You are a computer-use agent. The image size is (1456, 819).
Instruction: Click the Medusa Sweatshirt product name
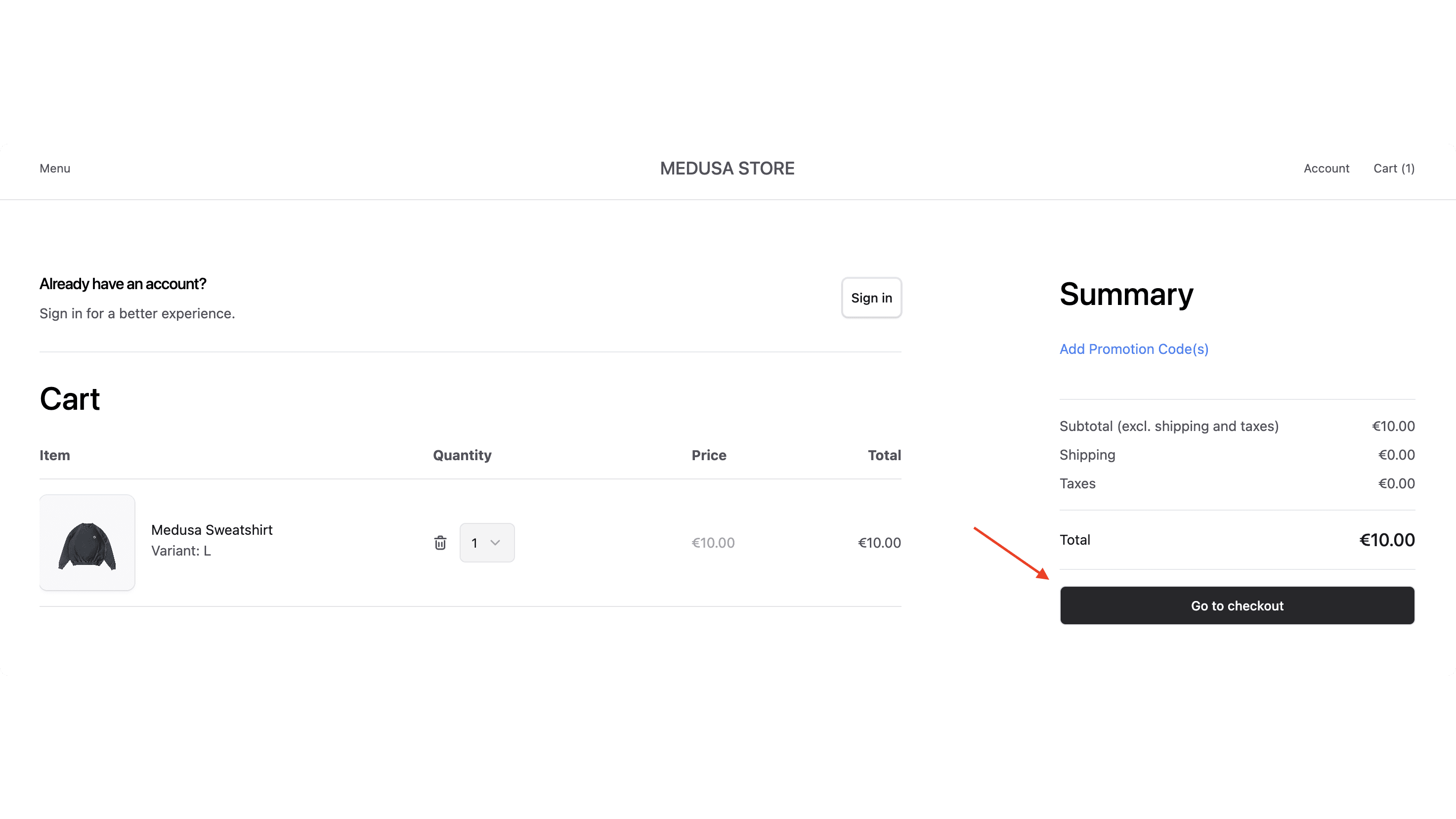[x=212, y=530]
